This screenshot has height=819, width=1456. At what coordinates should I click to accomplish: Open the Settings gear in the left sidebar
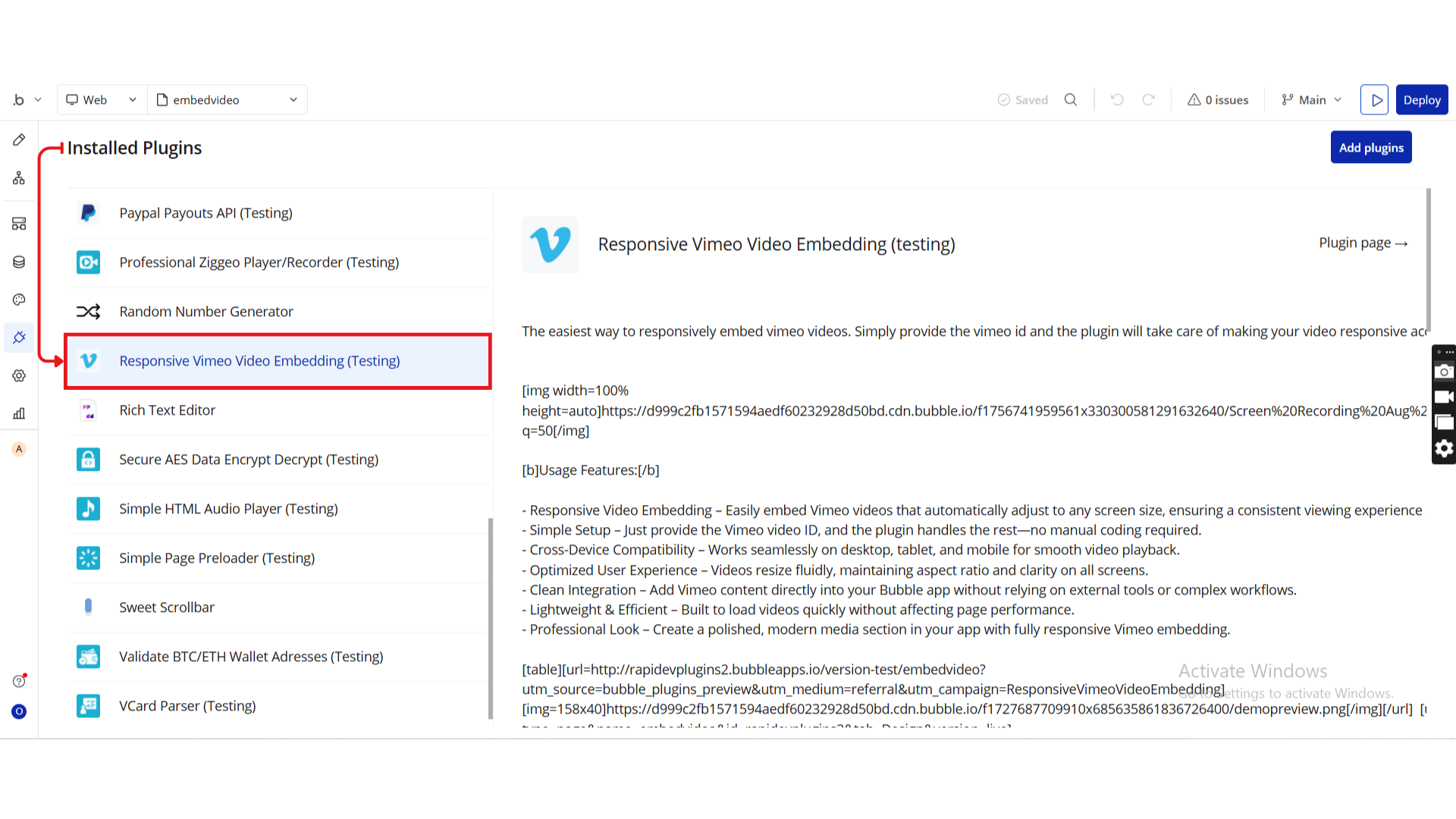pos(19,376)
